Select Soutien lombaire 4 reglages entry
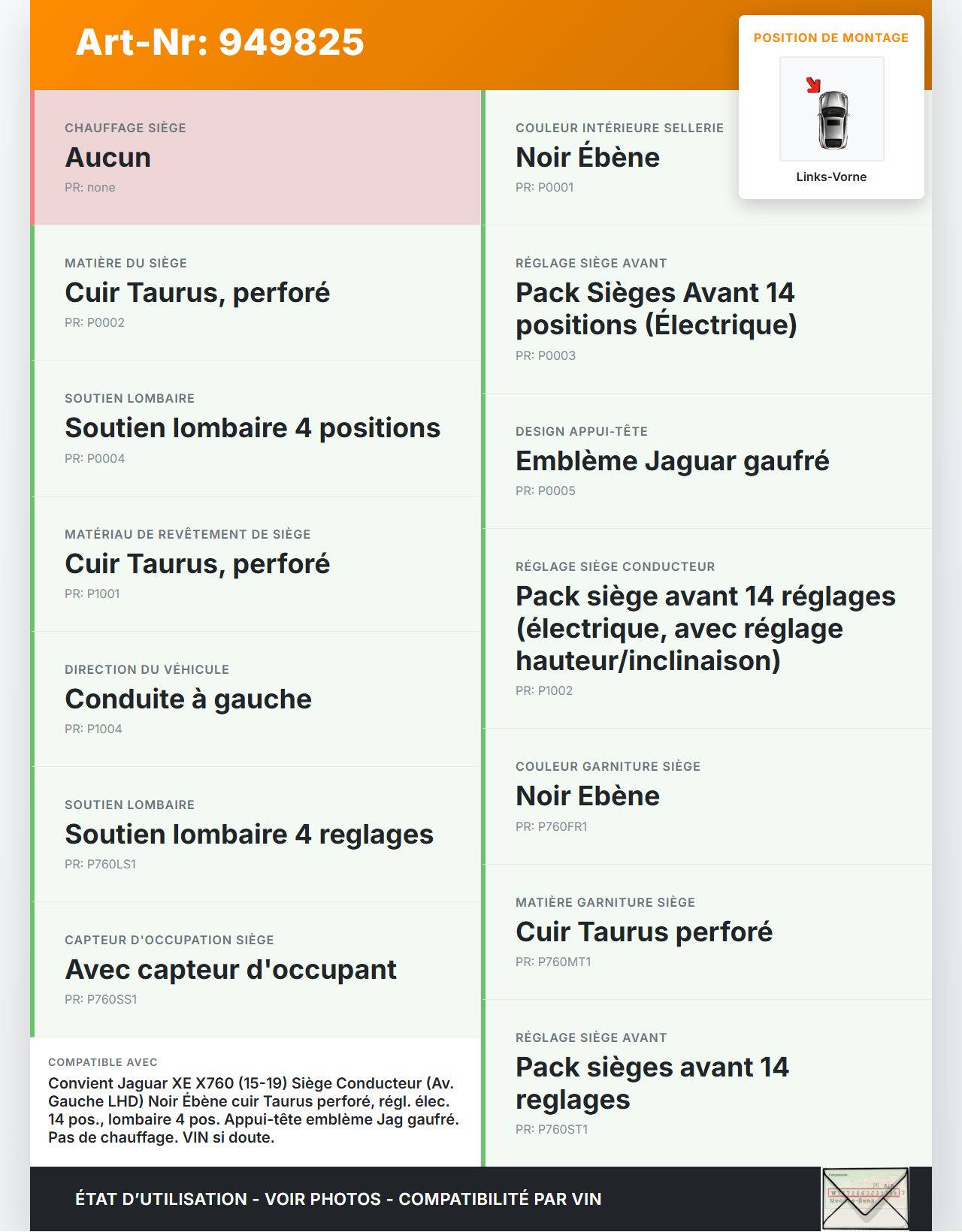The height and width of the screenshot is (1232, 962). [249, 835]
